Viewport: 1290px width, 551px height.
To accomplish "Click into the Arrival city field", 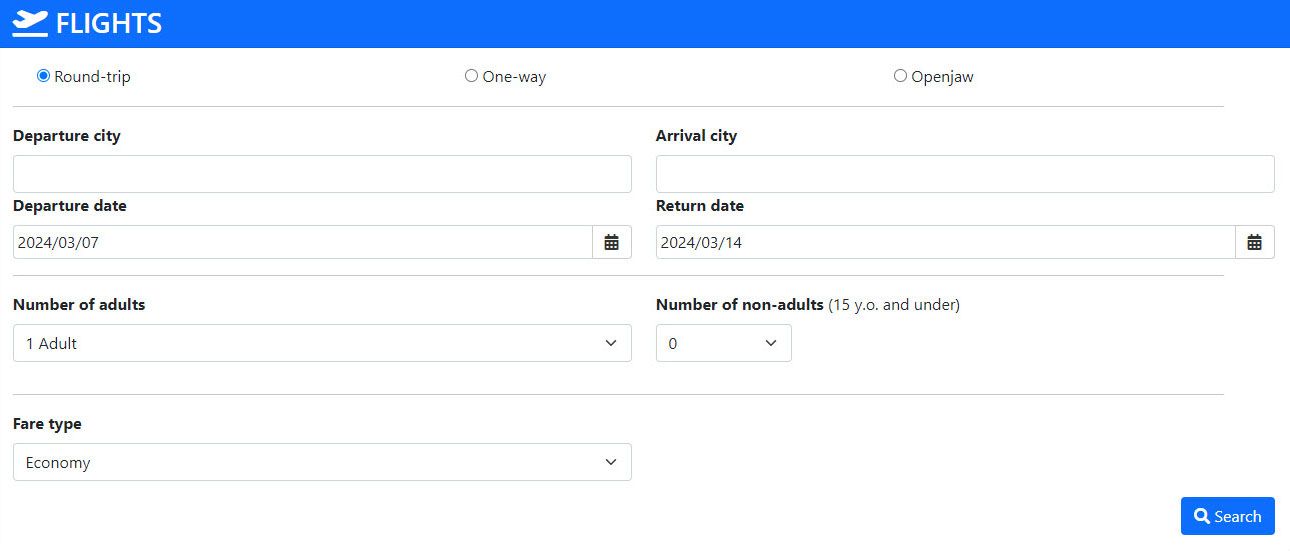I will pos(965,174).
